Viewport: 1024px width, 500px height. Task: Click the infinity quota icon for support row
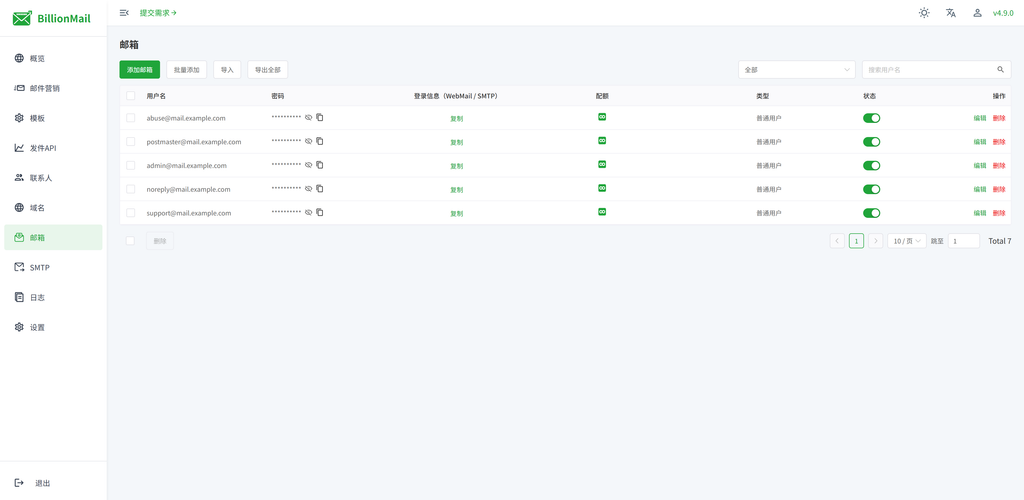tap(602, 211)
